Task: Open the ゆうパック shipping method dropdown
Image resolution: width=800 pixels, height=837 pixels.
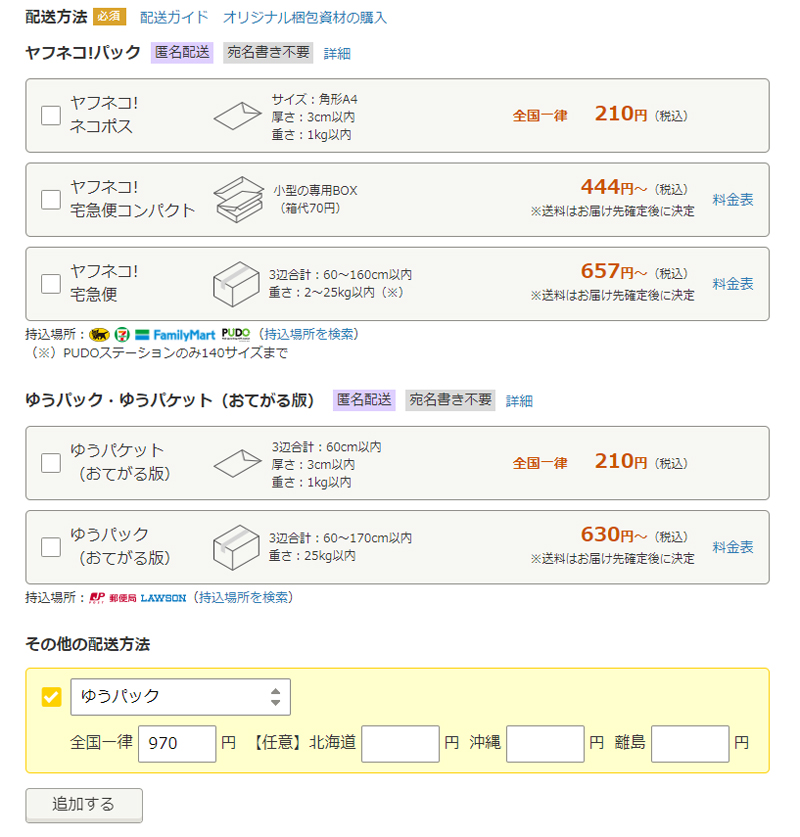Action: point(180,697)
